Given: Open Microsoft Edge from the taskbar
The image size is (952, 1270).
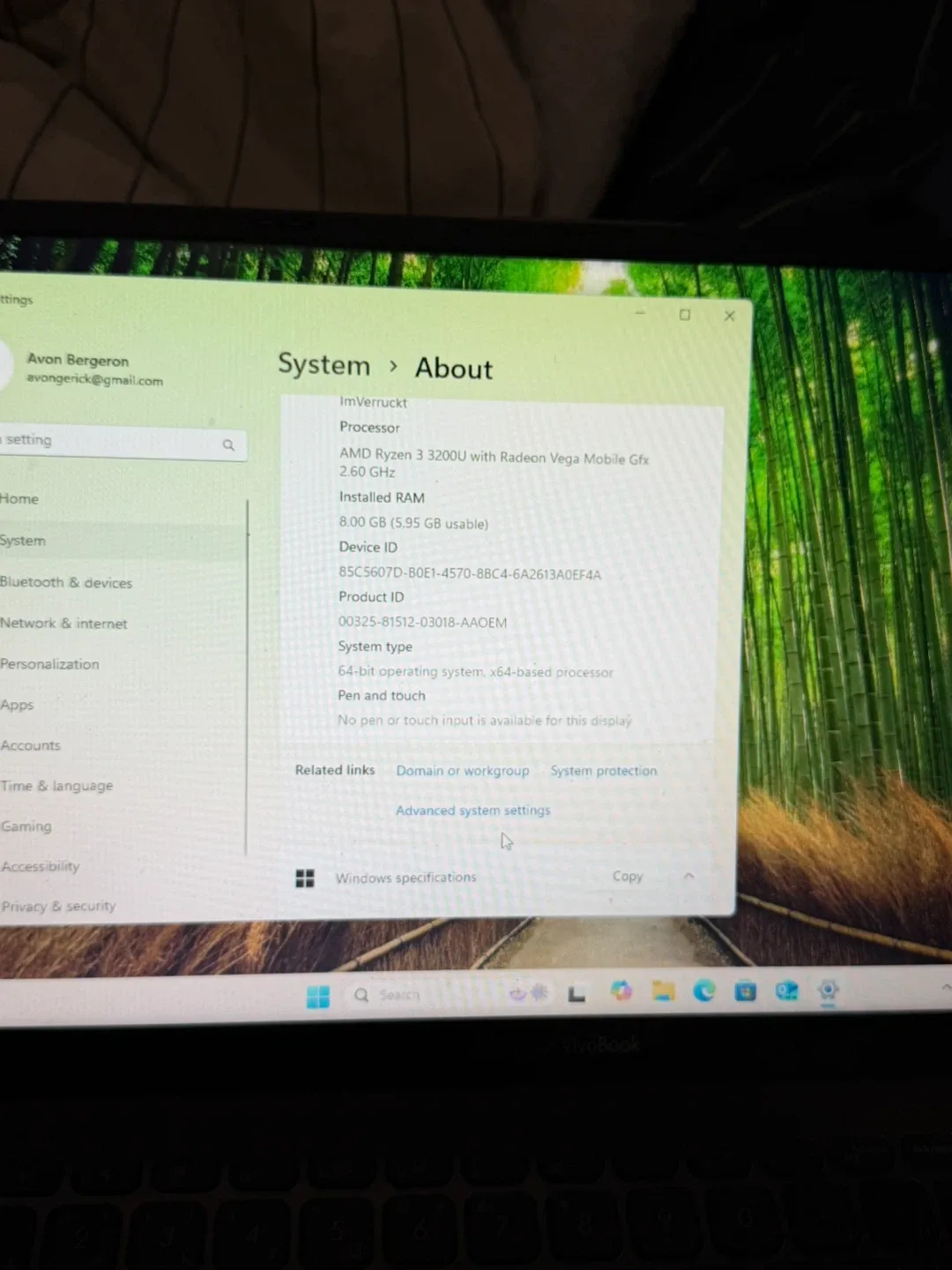Looking at the screenshot, I should 704,992.
